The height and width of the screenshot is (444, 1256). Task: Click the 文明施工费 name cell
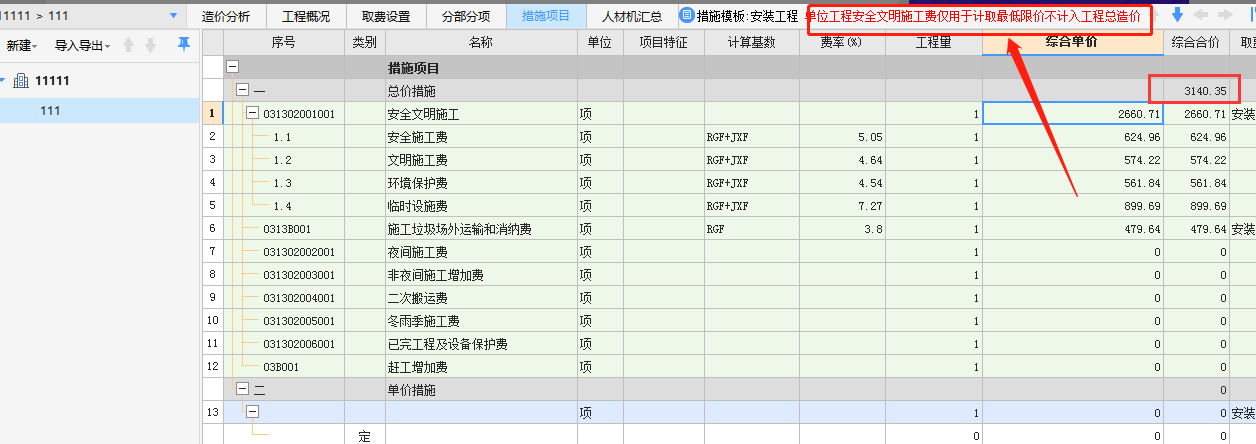click(480, 160)
